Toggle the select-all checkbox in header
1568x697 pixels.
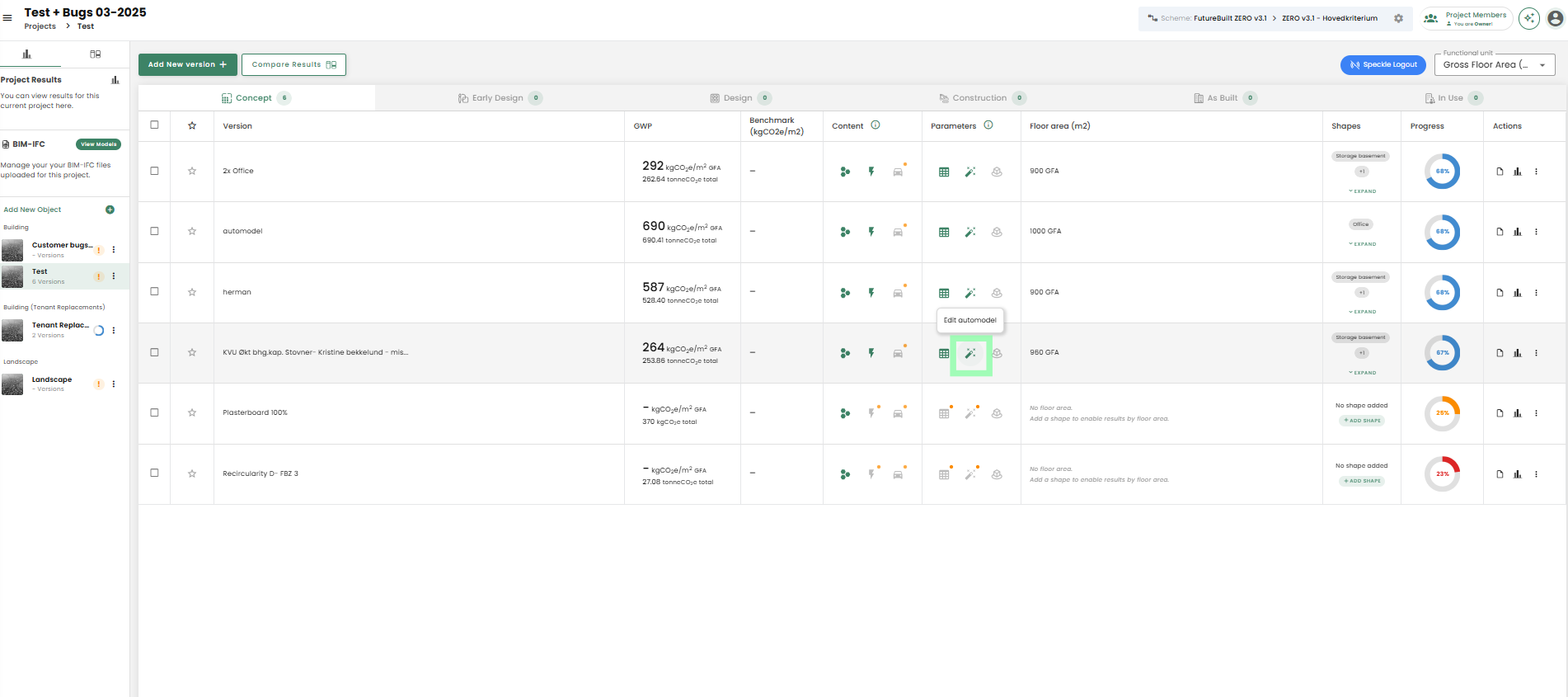click(154, 125)
